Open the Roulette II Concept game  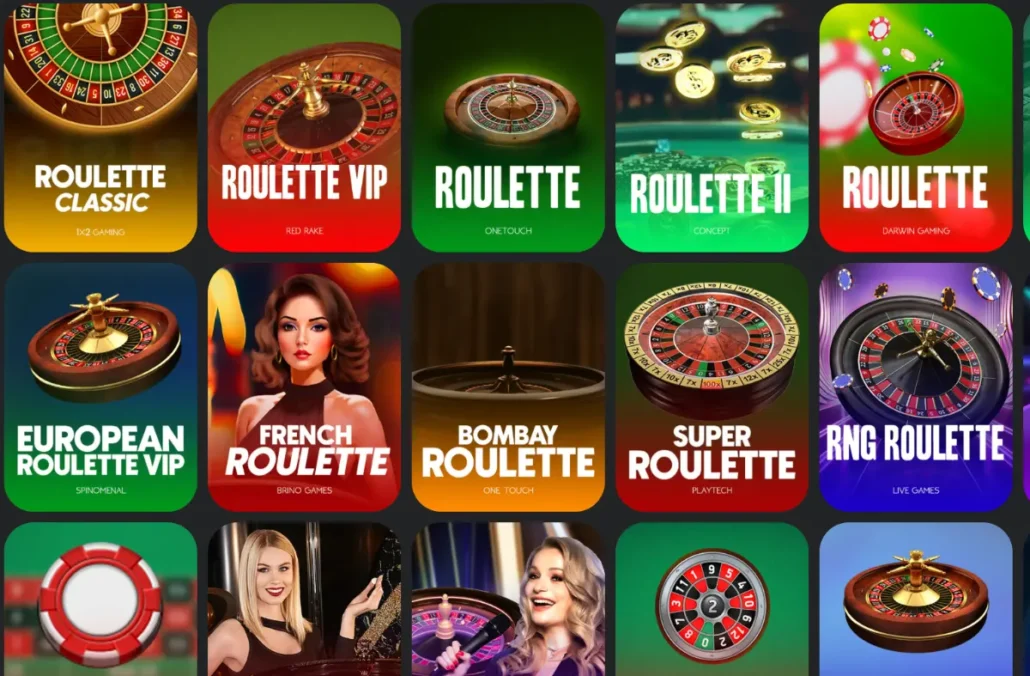pyautogui.click(x=711, y=127)
